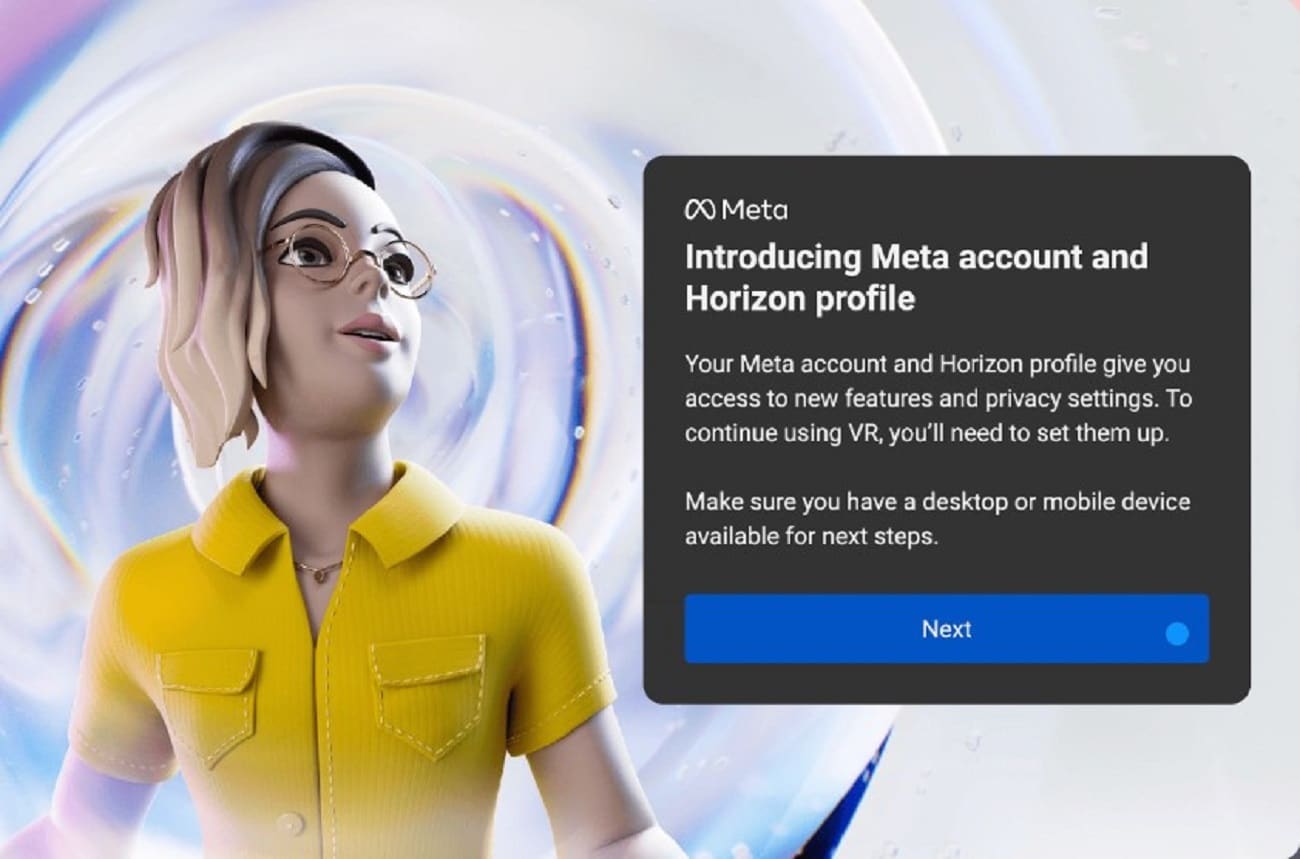Viewport: 1300px width, 859px height.
Task: Select the heading "Introducing Meta account and Horizon profile"
Action: [916, 277]
